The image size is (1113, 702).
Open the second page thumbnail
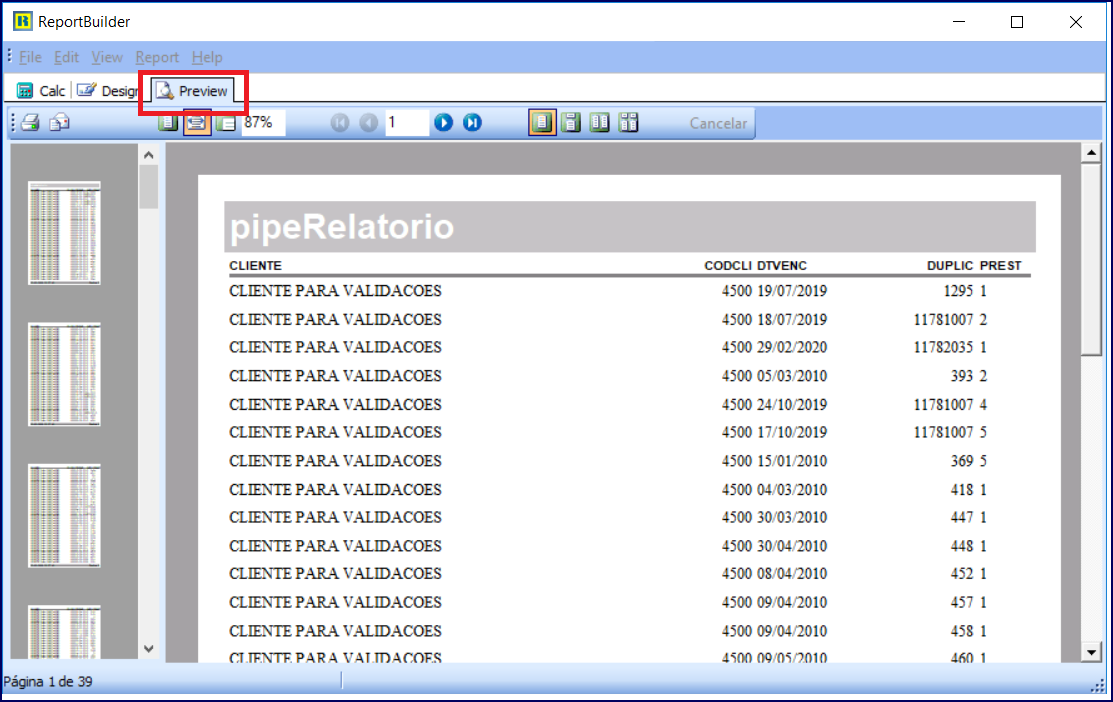tap(65, 374)
